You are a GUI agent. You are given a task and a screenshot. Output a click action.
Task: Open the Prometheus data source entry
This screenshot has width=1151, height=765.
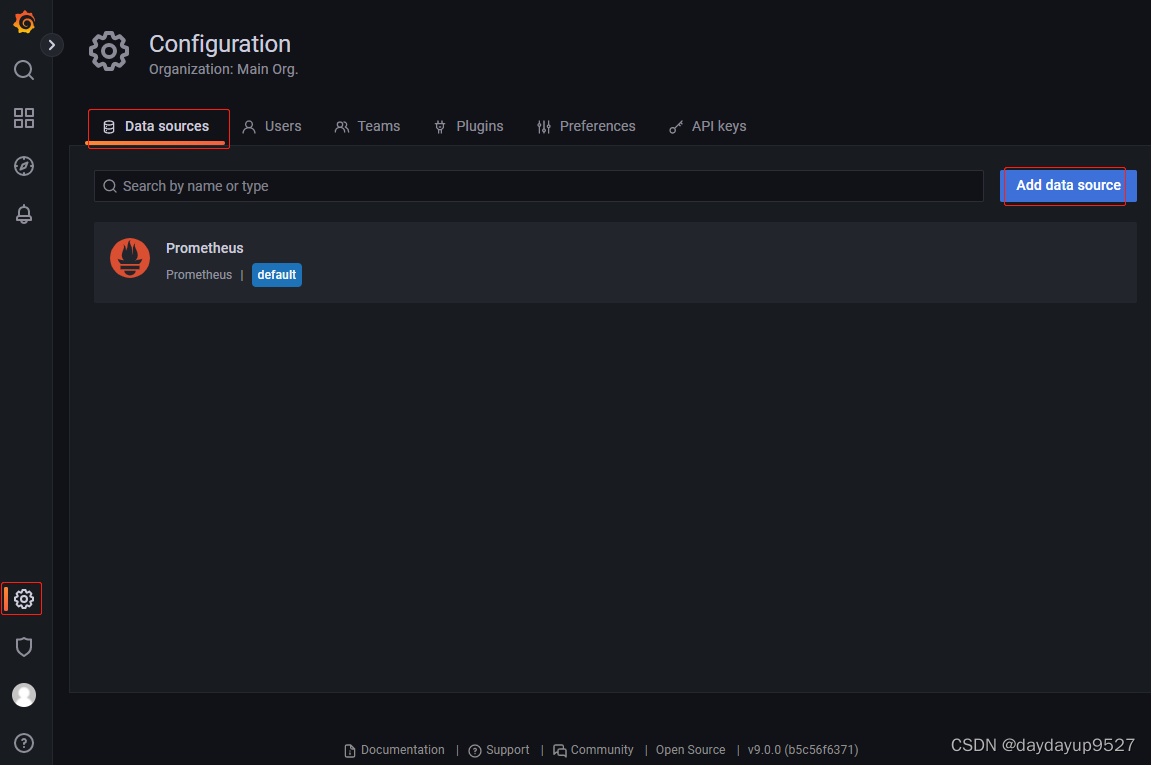click(x=205, y=248)
